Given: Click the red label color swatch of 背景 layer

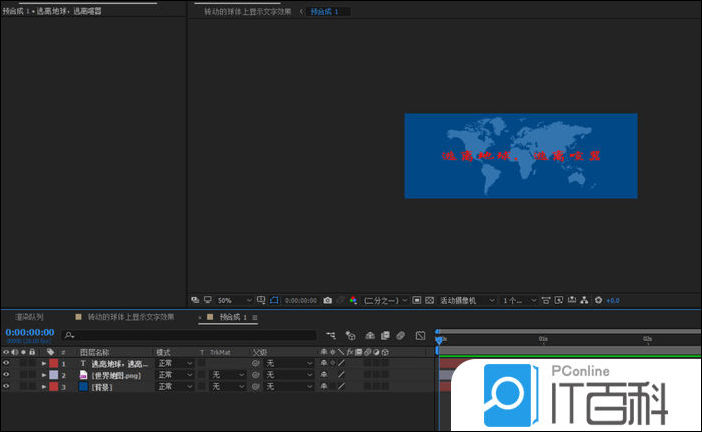Looking at the screenshot, I should [54, 386].
